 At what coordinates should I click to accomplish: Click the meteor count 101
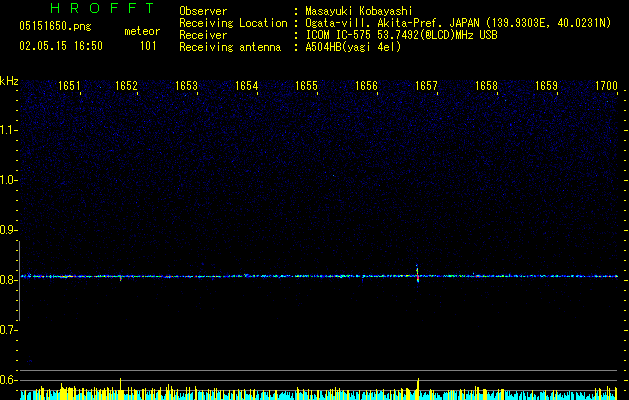point(148,46)
